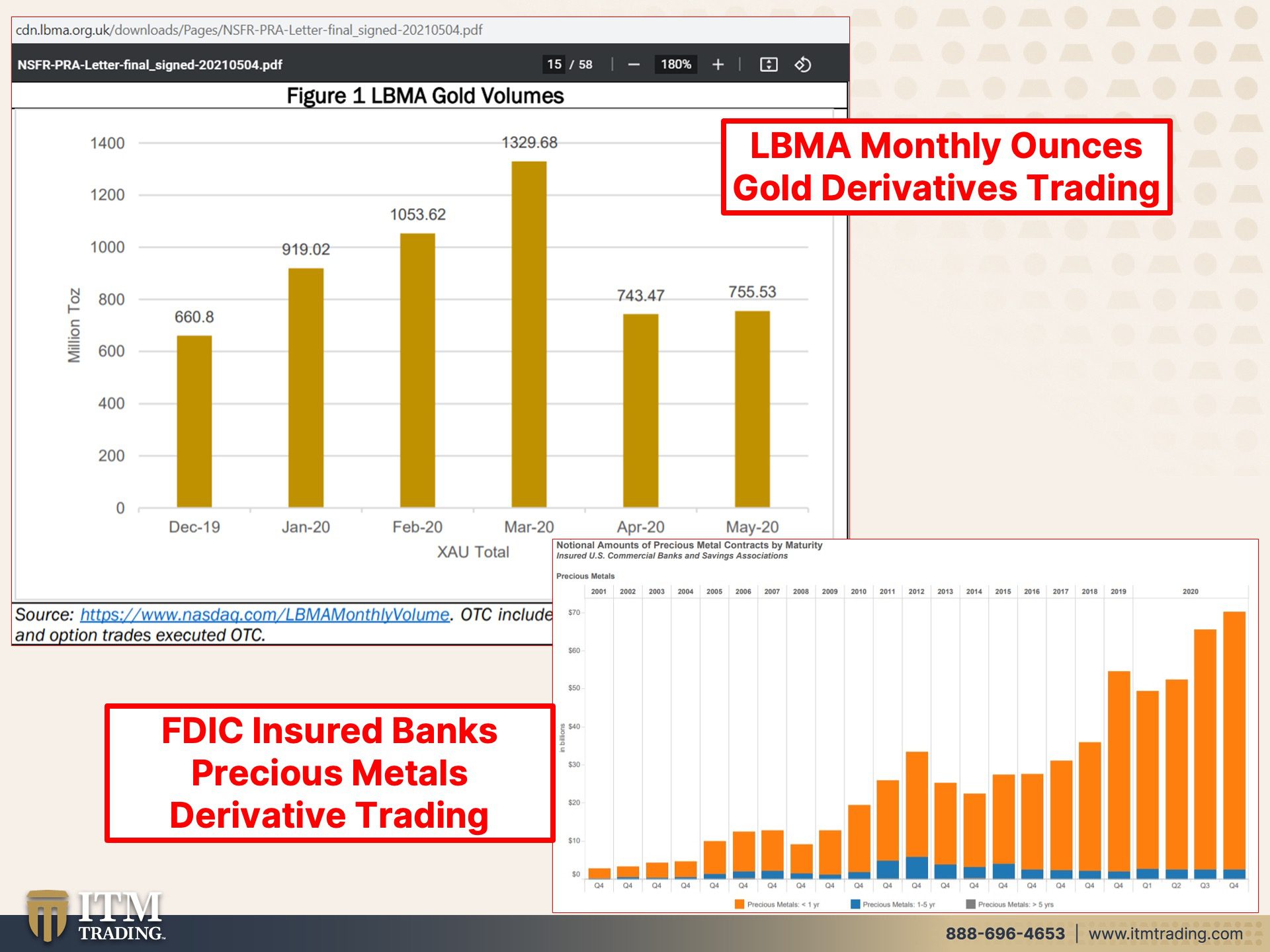
Task: Click the XAU Total axis label
Action: [x=473, y=552]
